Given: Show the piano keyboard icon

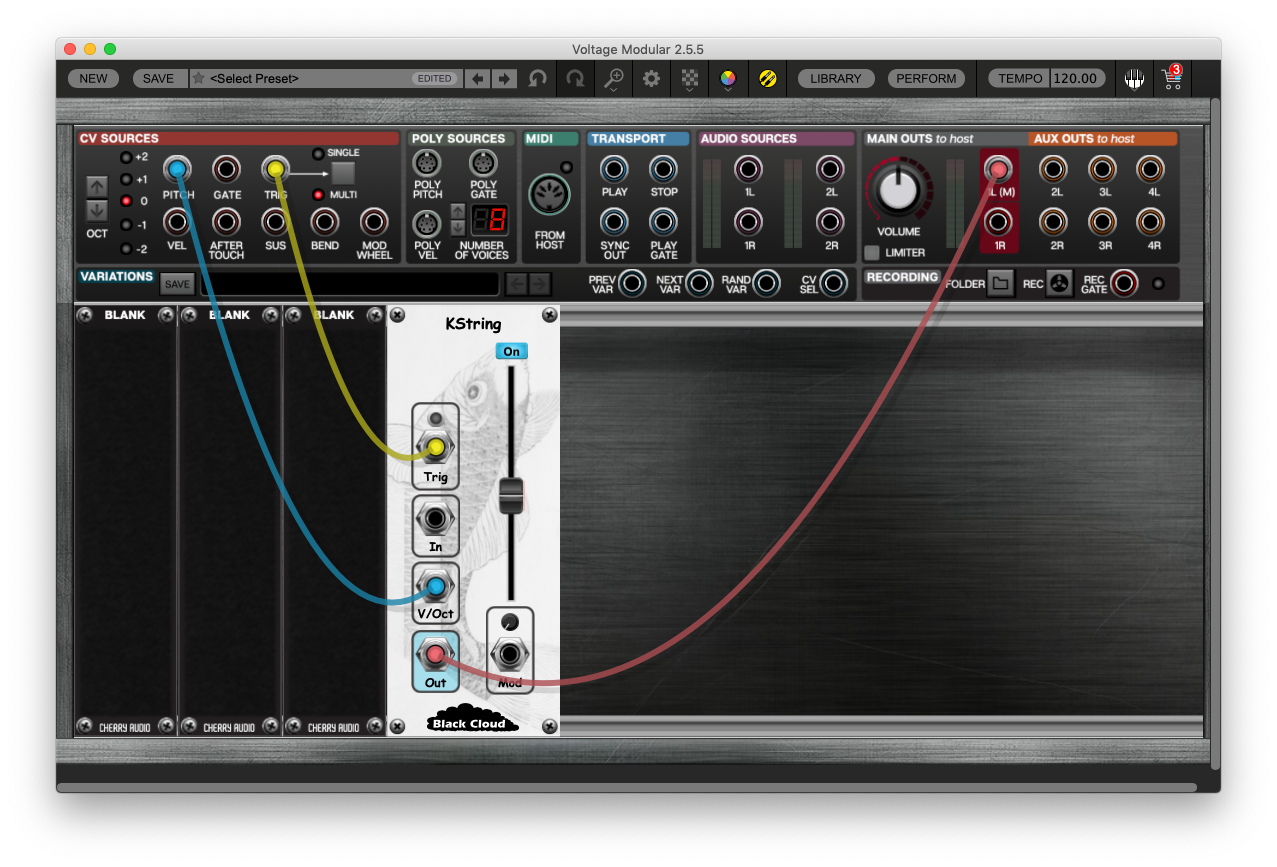Looking at the screenshot, I should coord(1134,78).
